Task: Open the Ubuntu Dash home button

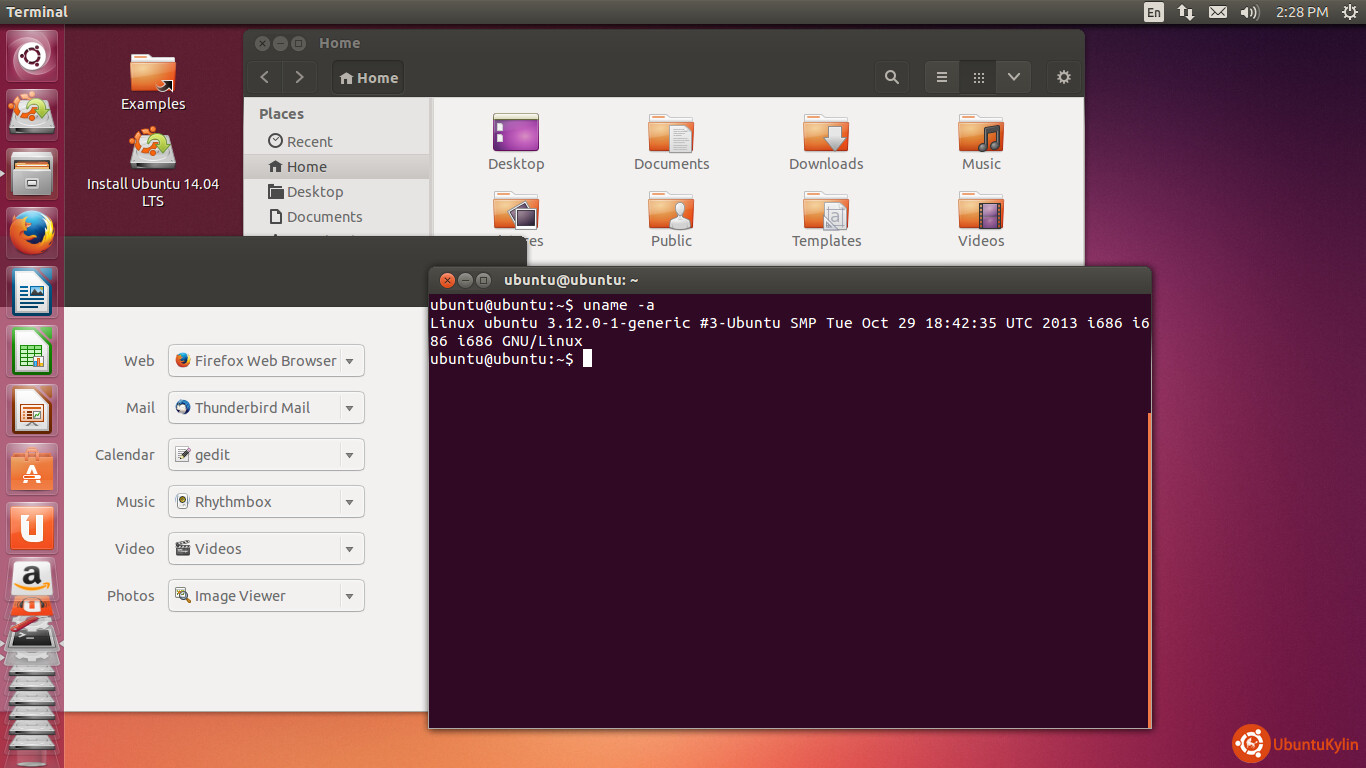Action: [32, 57]
